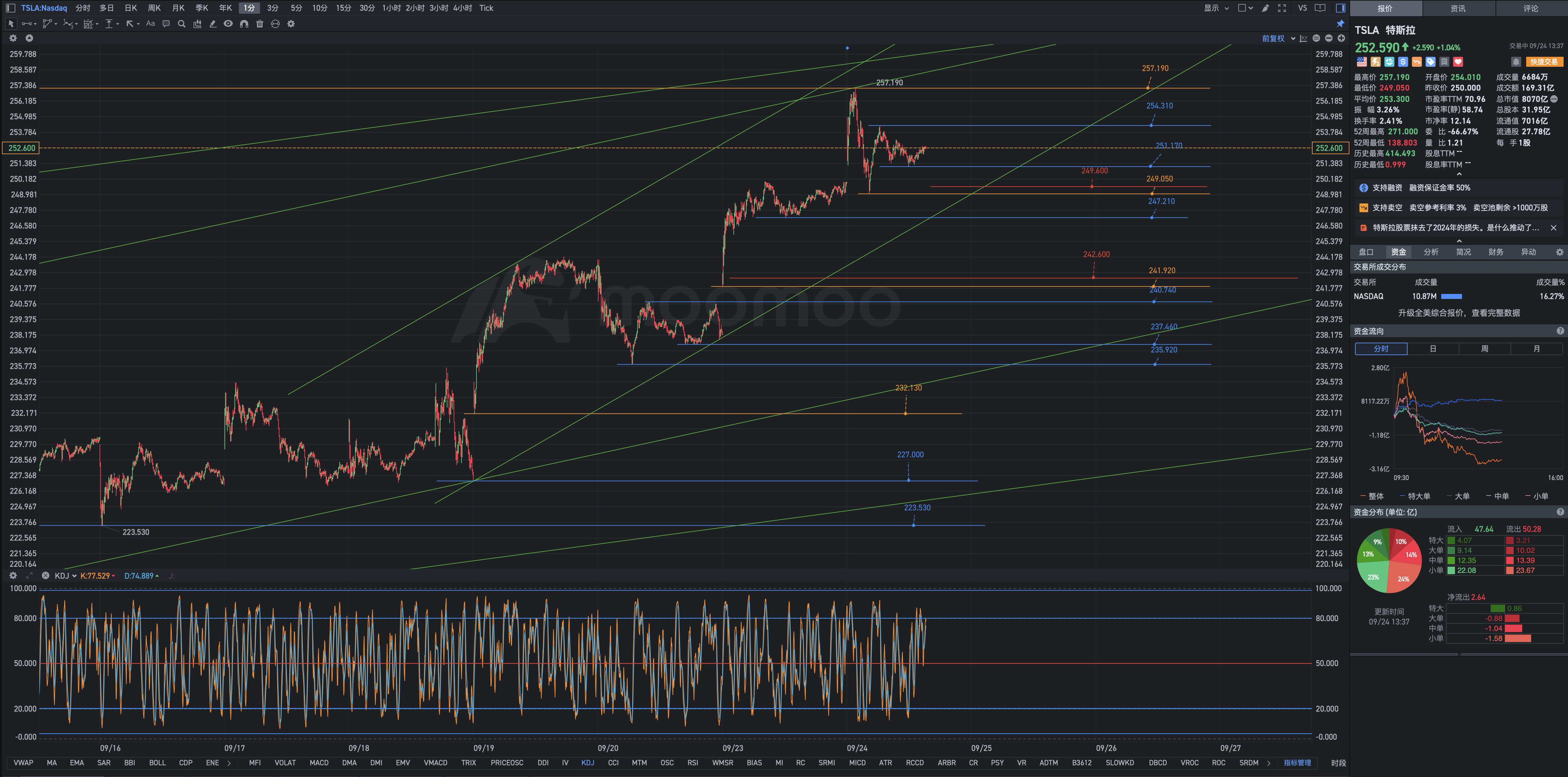Open main chart settings gear

pyautogui.click(x=13, y=38)
